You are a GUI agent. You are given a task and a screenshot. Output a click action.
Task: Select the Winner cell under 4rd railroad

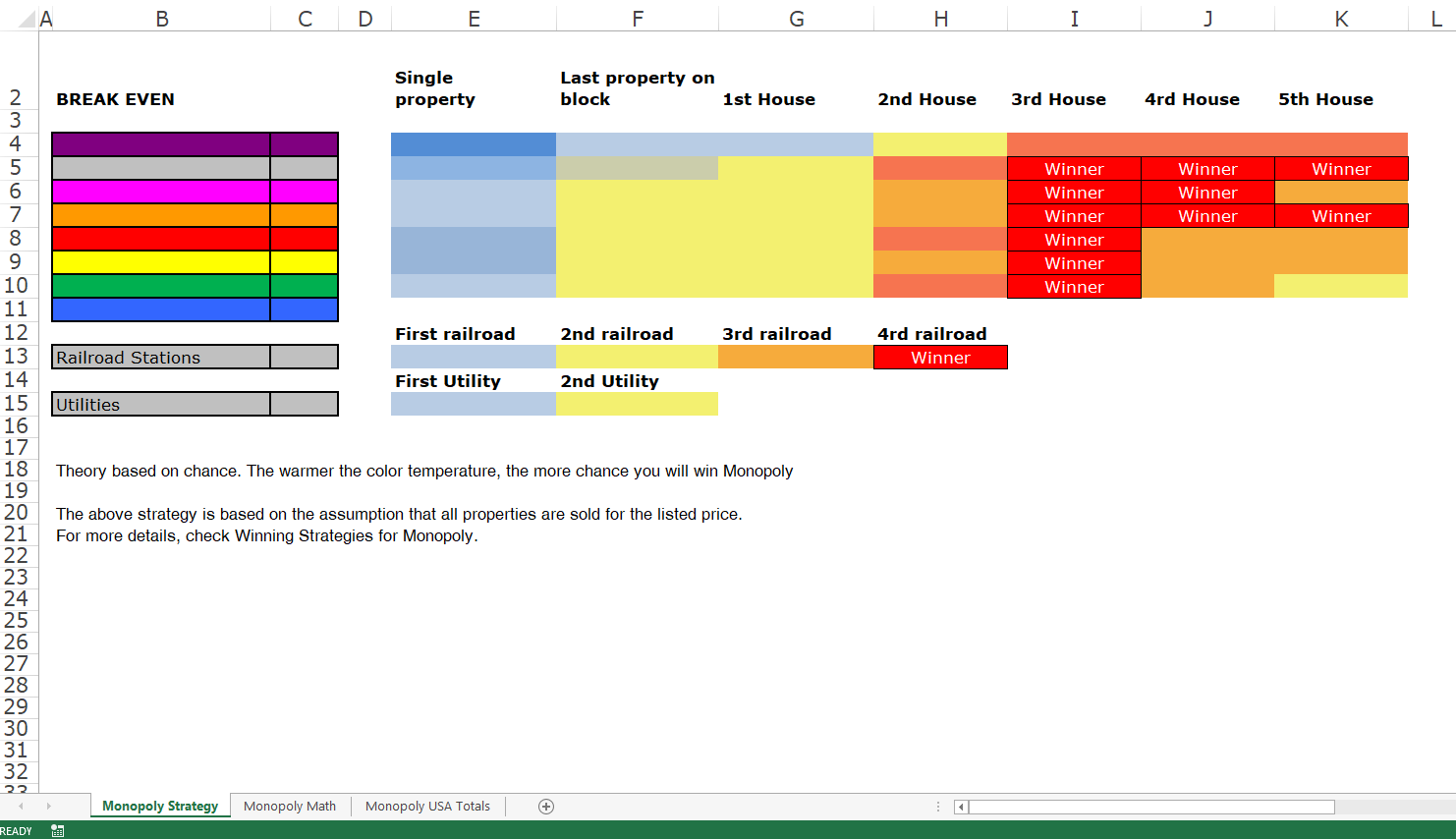940,358
